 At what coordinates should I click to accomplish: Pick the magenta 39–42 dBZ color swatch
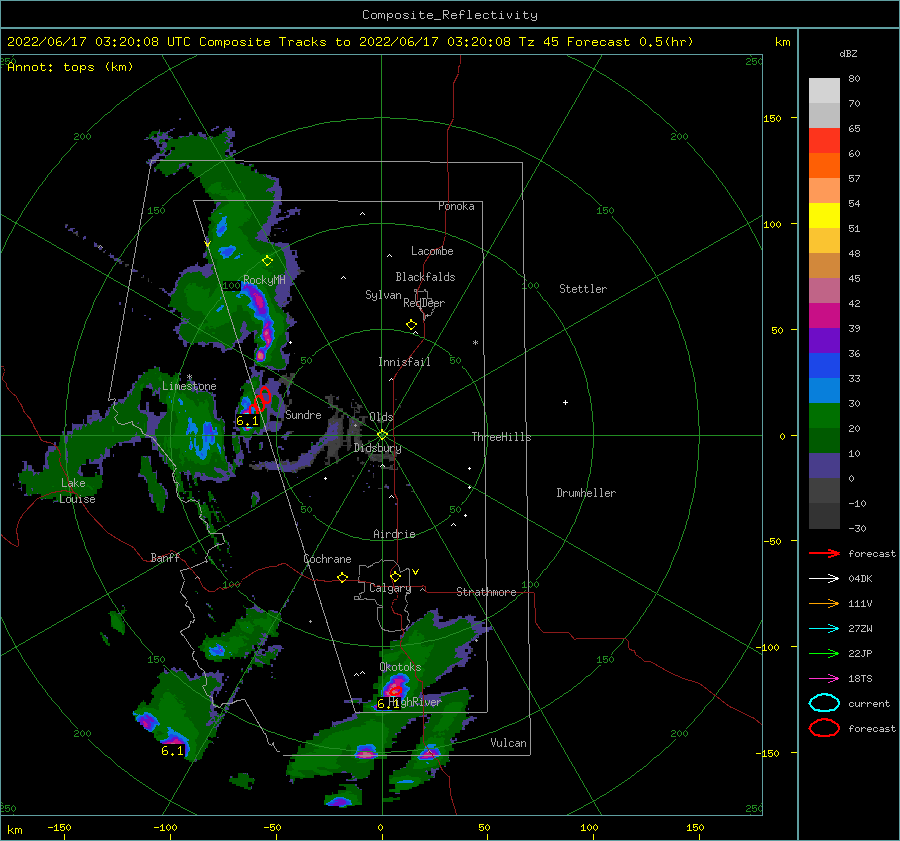pos(824,315)
